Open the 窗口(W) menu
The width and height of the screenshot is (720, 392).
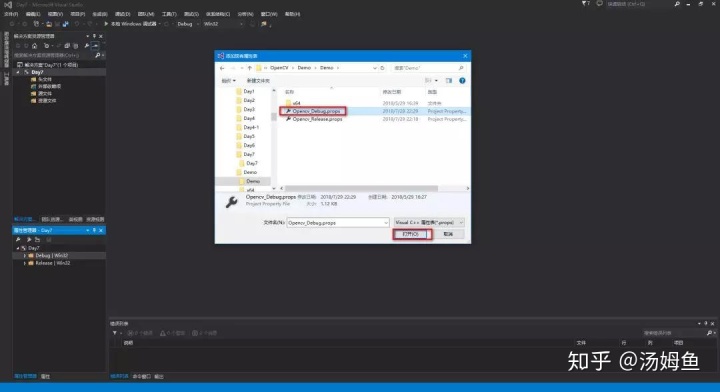(269, 14)
